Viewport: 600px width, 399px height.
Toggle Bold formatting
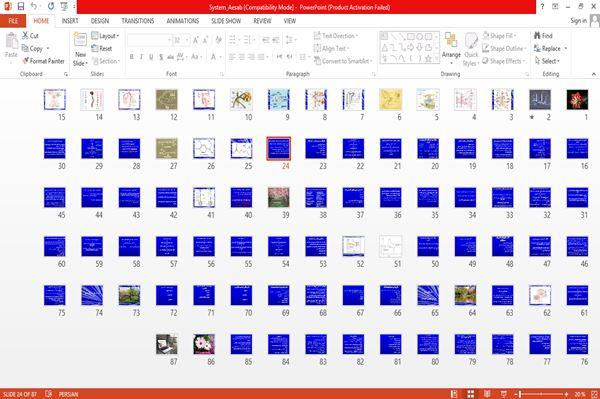132,57
